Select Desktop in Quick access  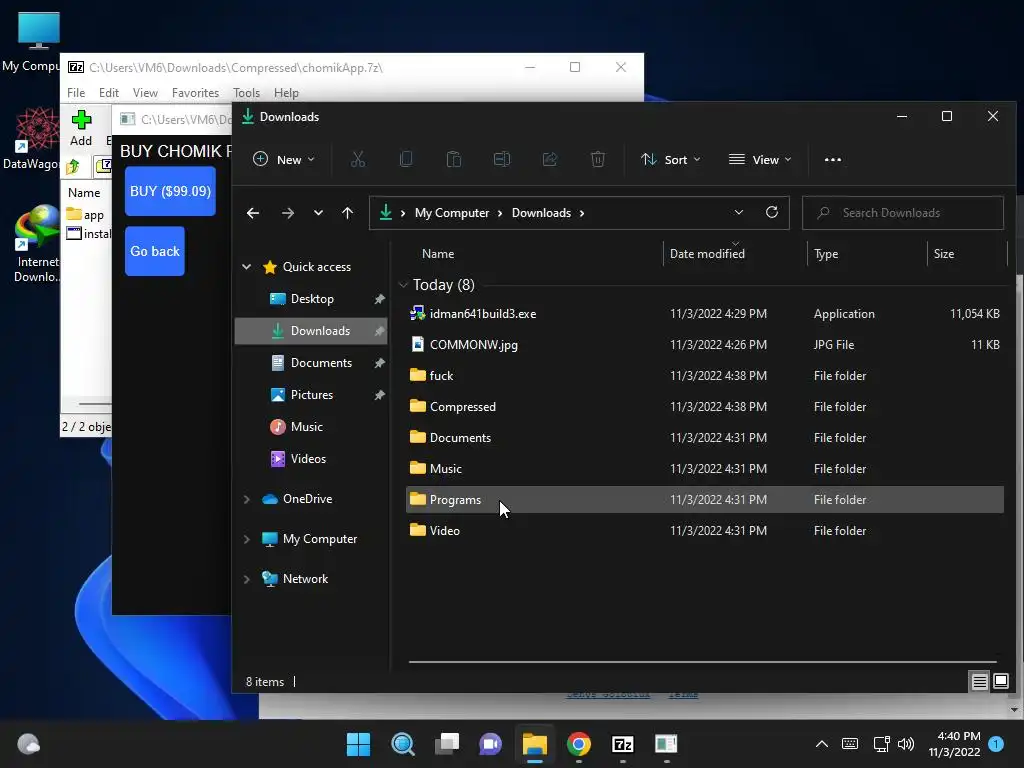pos(311,299)
